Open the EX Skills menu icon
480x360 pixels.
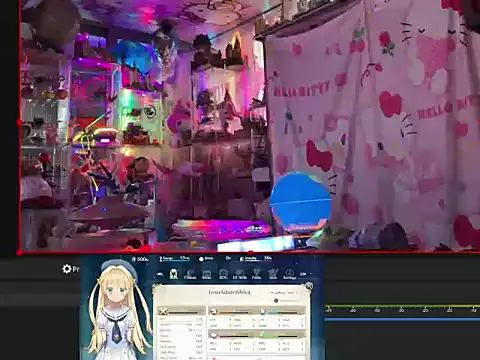coord(240,274)
